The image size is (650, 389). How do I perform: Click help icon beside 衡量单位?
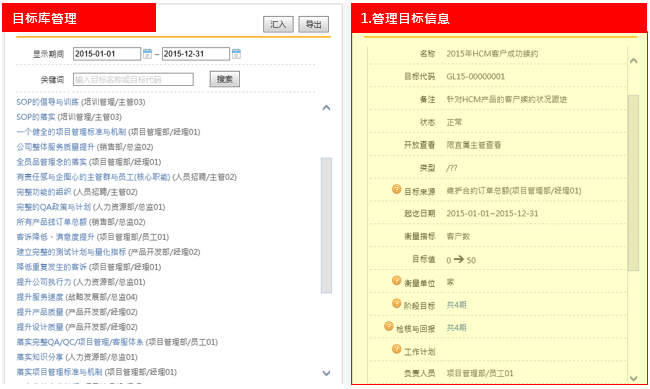point(396,281)
